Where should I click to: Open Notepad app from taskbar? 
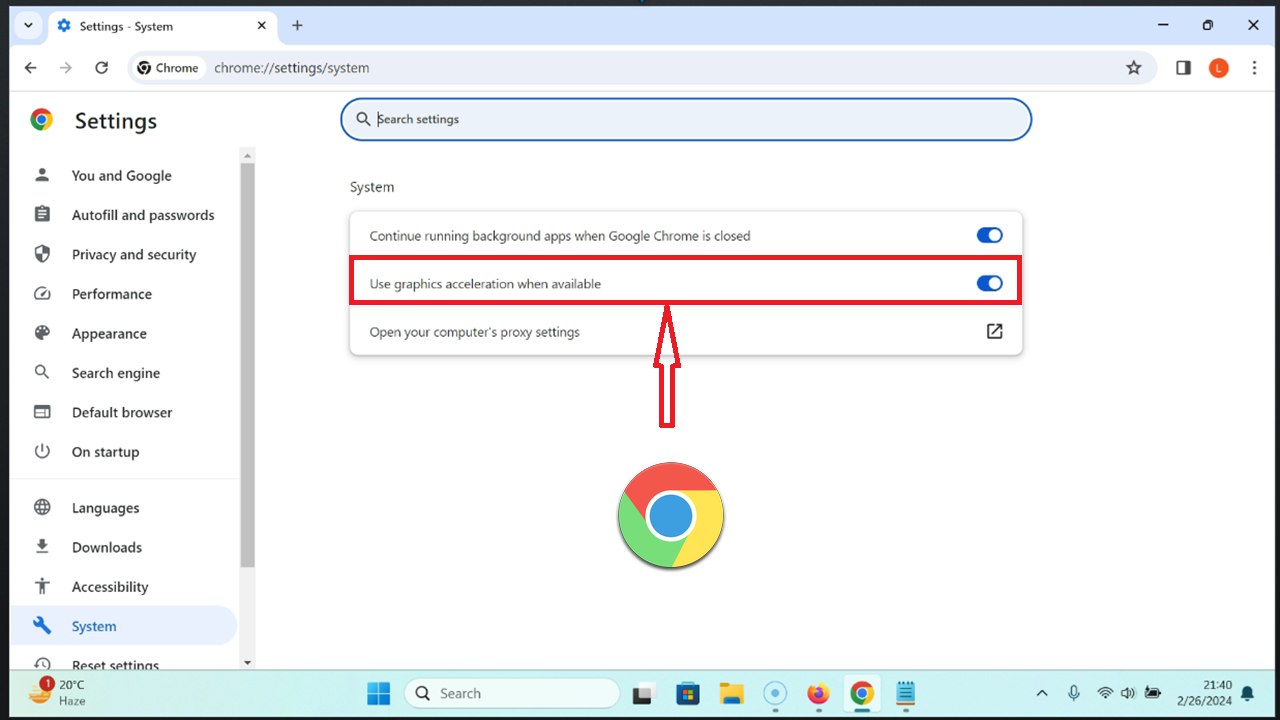(x=905, y=693)
